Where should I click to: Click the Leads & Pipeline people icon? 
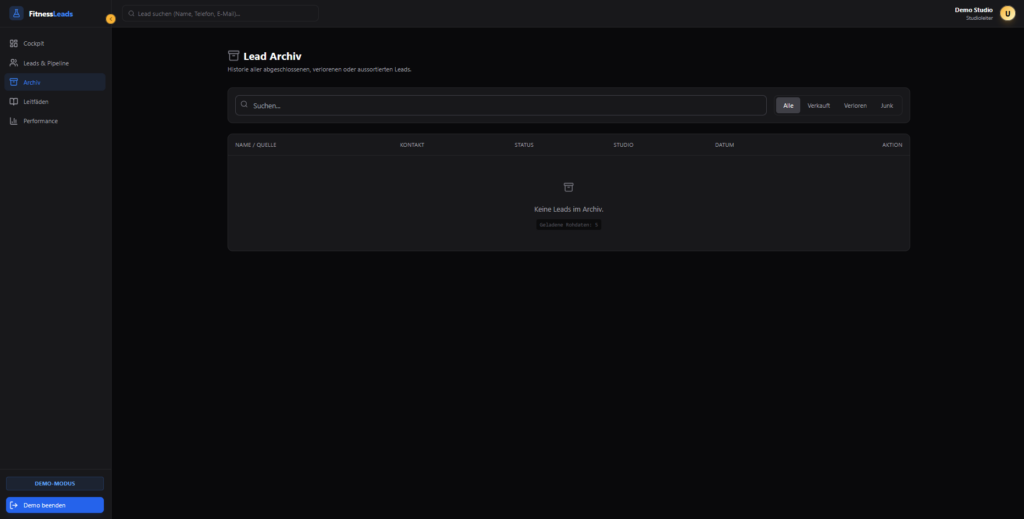coord(14,63)
